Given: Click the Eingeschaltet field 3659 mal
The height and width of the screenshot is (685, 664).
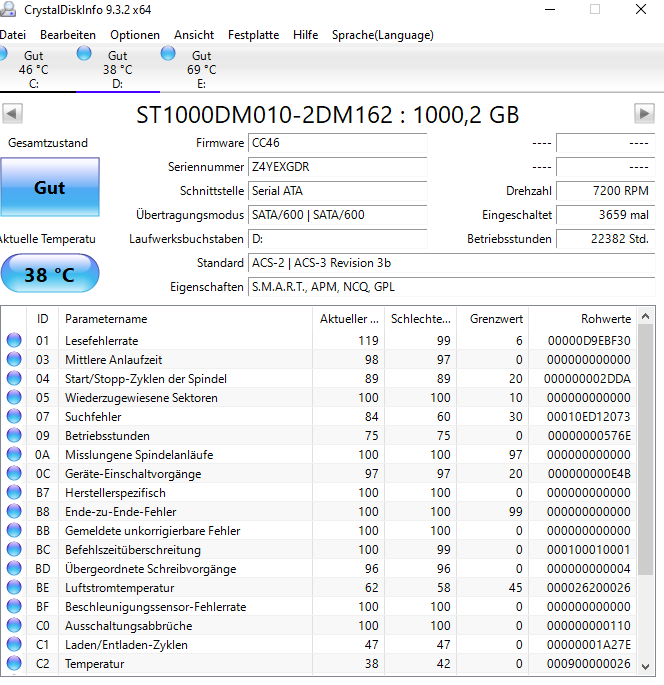Looking at the screenshot, I should click(605, 215).
